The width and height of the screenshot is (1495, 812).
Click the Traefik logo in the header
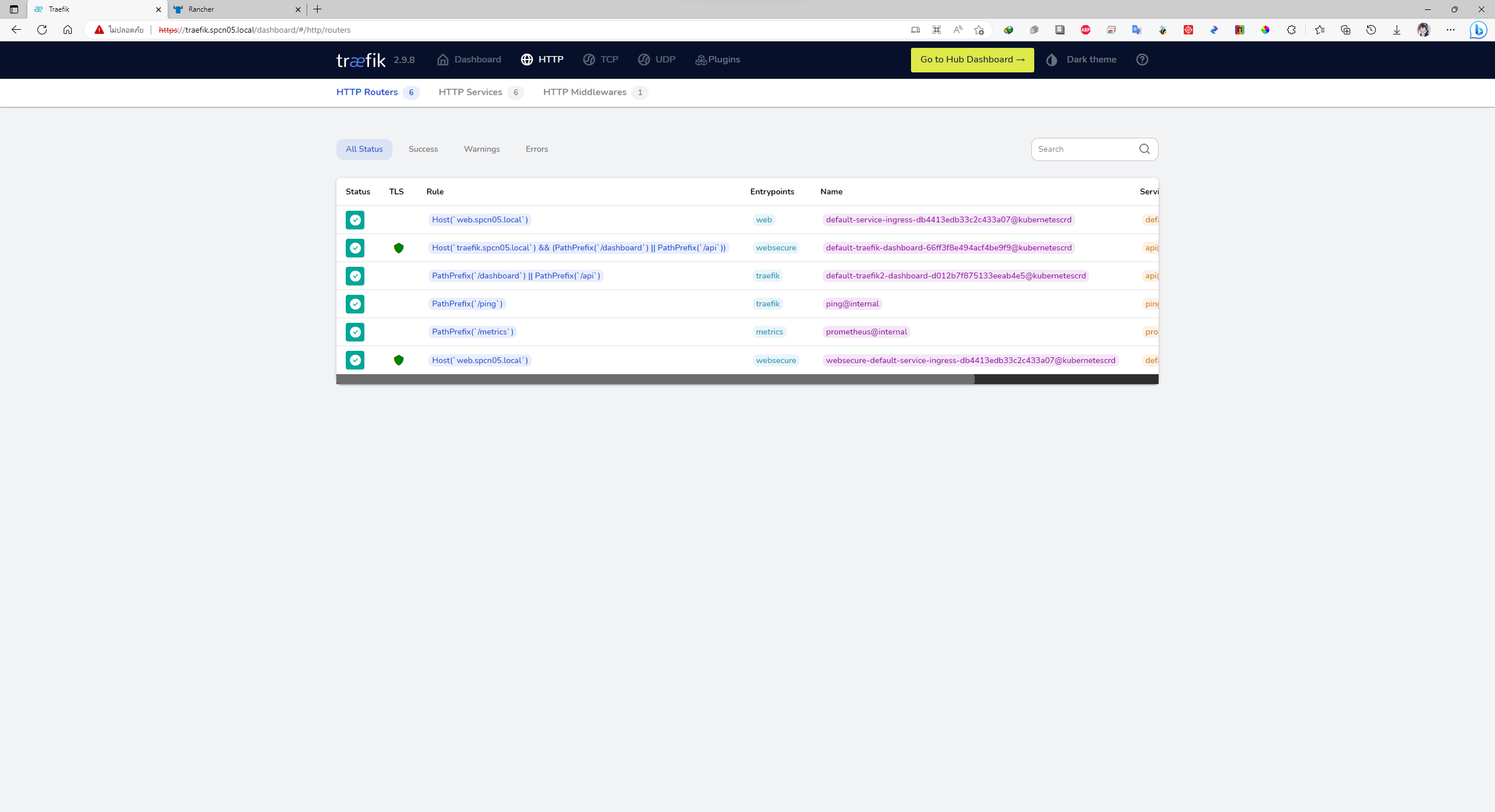(360, 60)
